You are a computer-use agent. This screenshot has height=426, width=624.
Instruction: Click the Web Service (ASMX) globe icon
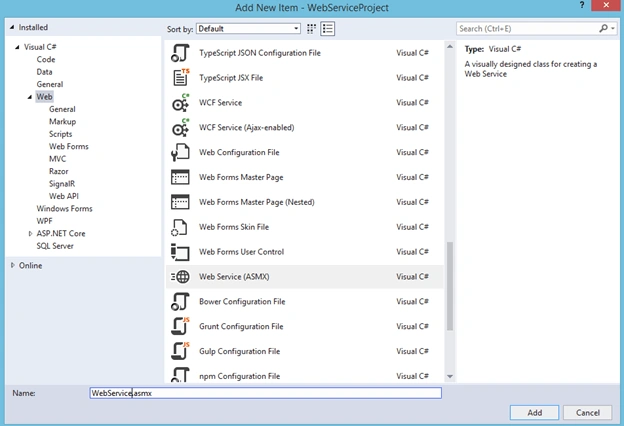181,277
